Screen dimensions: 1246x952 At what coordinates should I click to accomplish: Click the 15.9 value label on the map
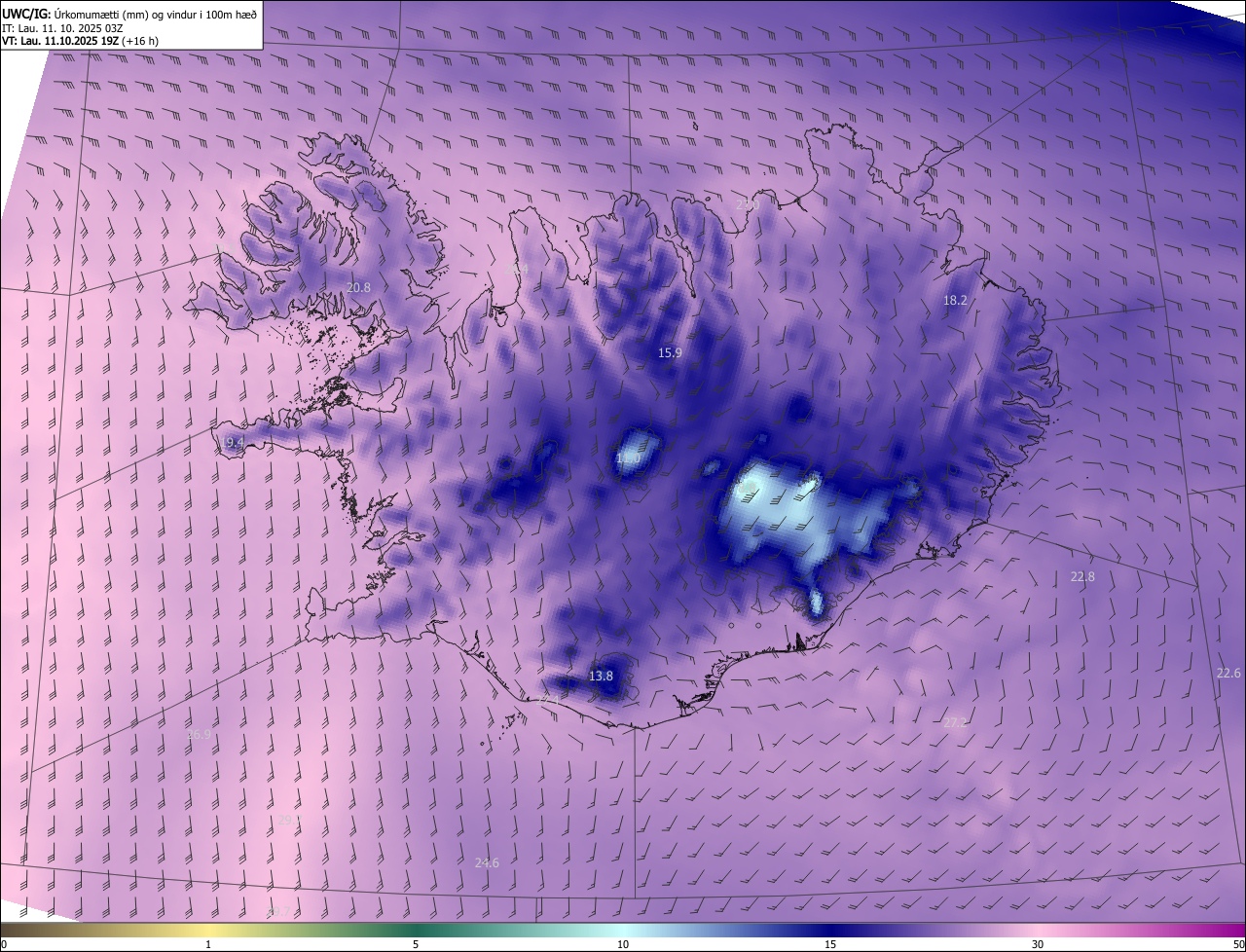point(670,353)
